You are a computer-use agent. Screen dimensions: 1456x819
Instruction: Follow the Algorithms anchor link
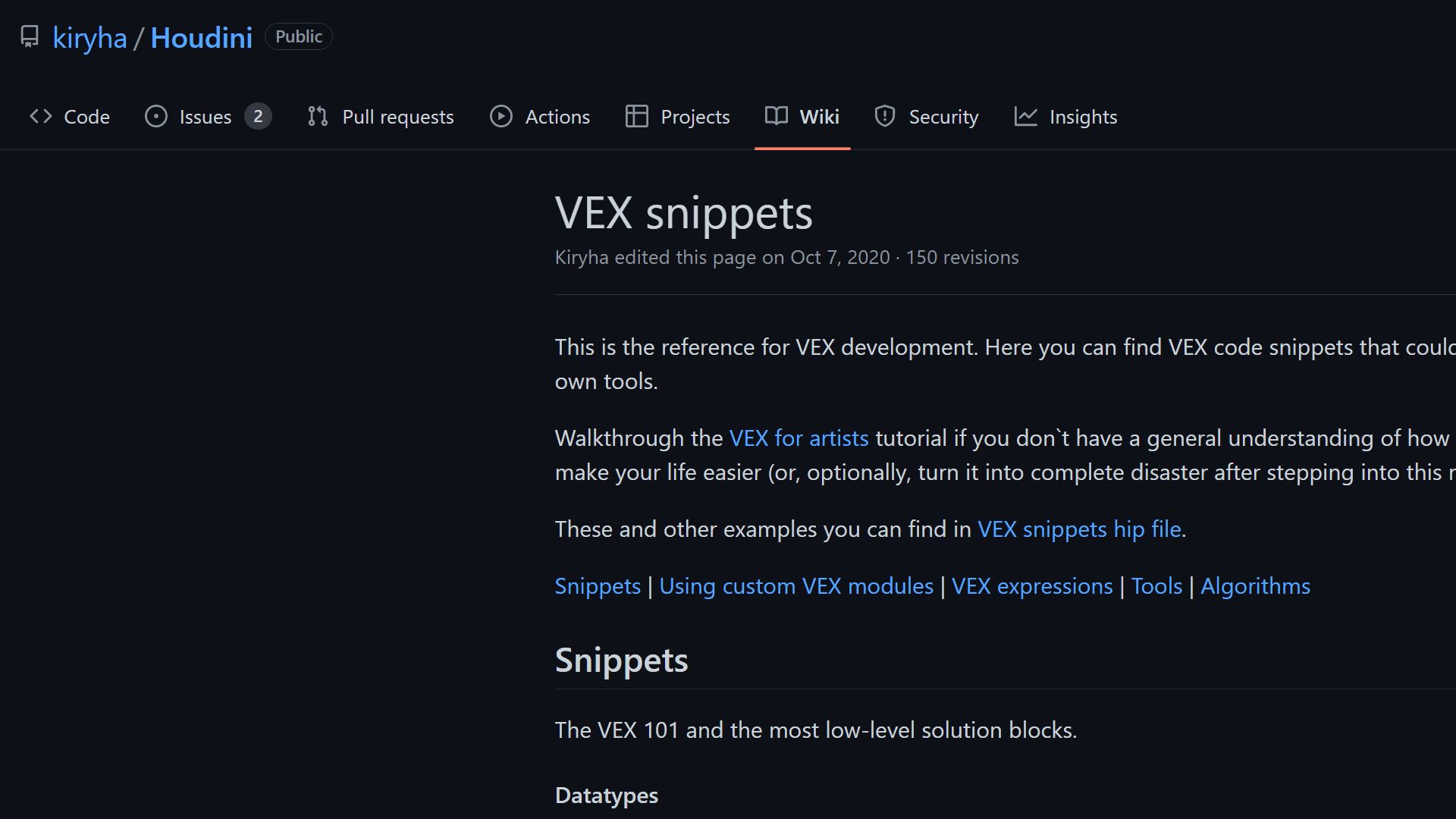1255,586
